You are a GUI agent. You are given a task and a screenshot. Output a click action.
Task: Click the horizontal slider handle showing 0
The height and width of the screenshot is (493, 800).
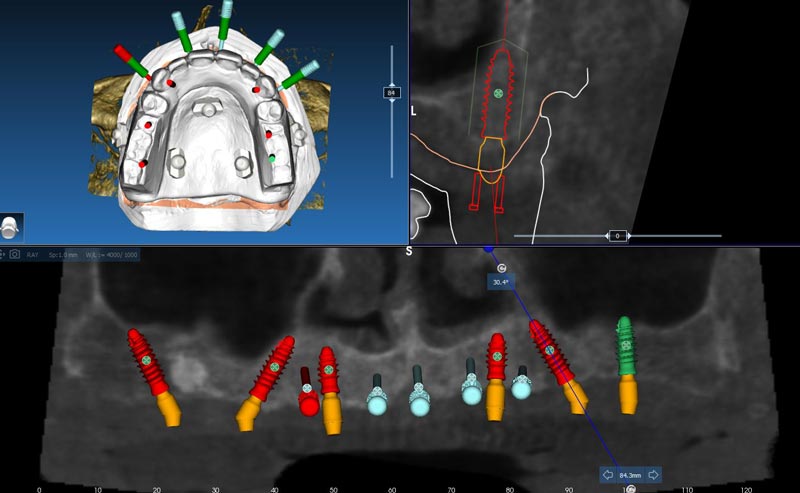point(618,236)
